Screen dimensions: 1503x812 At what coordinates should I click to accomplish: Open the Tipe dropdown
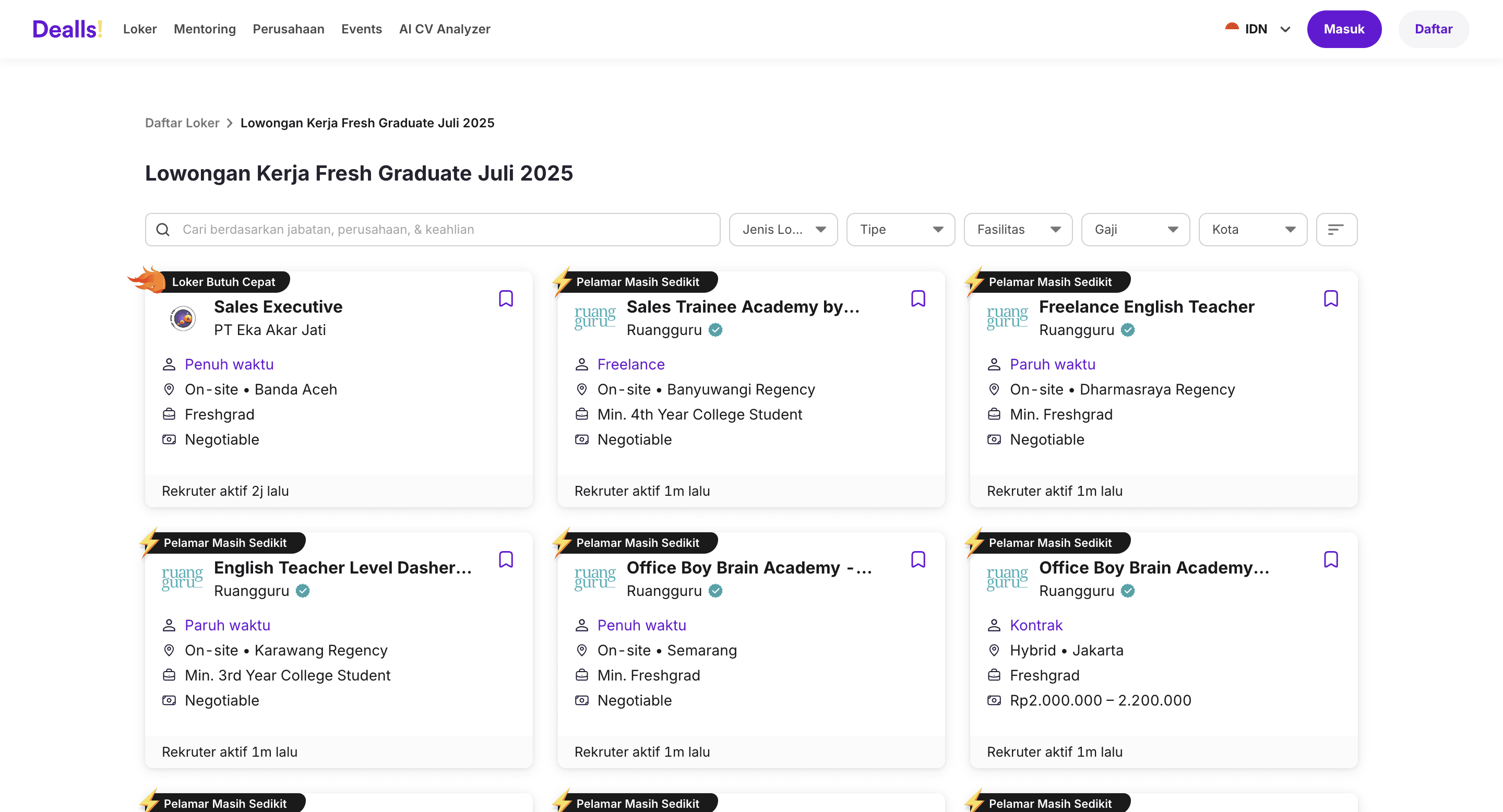900,229
